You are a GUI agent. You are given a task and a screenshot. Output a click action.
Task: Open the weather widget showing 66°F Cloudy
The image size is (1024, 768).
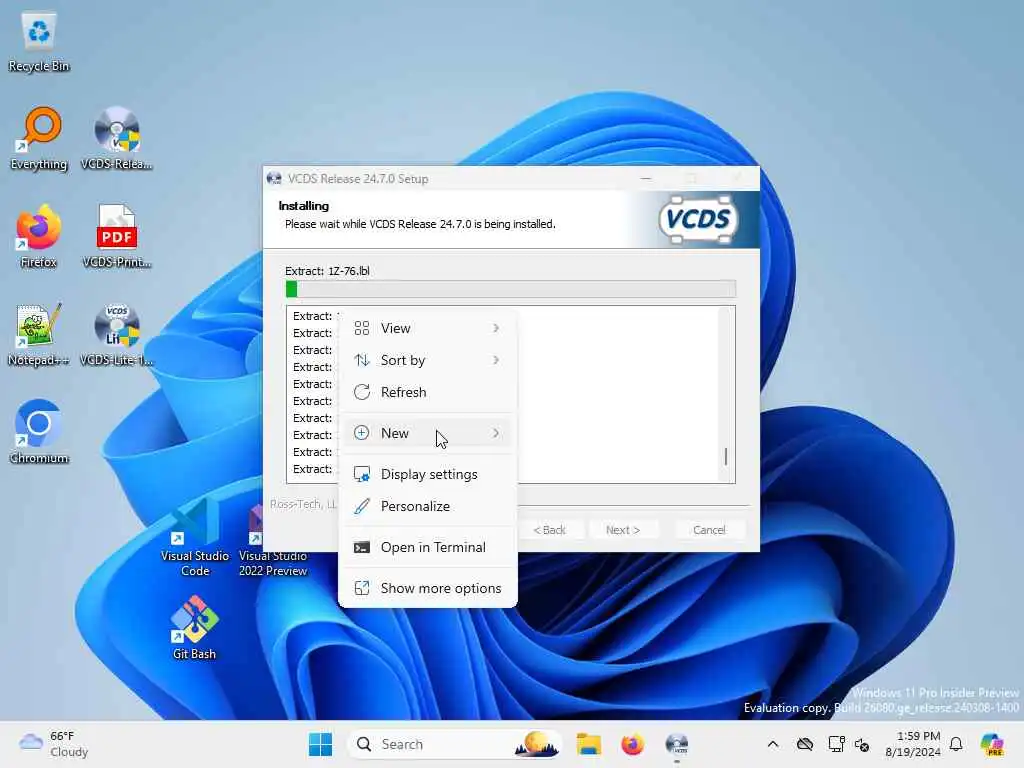[54, 744]
